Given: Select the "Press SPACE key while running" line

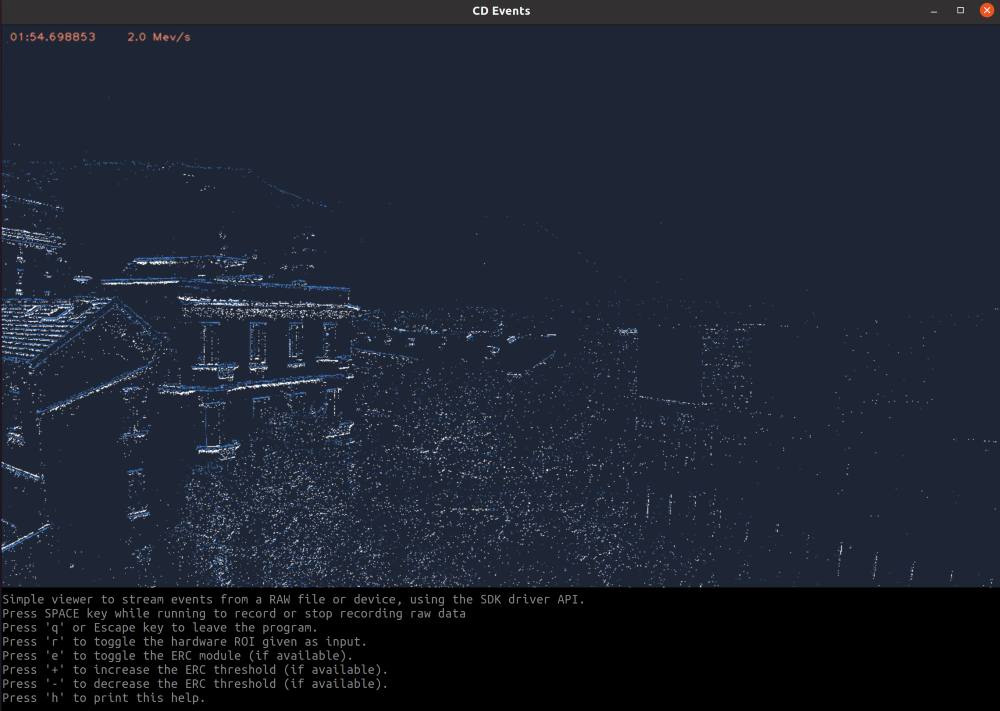Looking at the screenshot, I should pyautogui.click(x=234, y=613).
